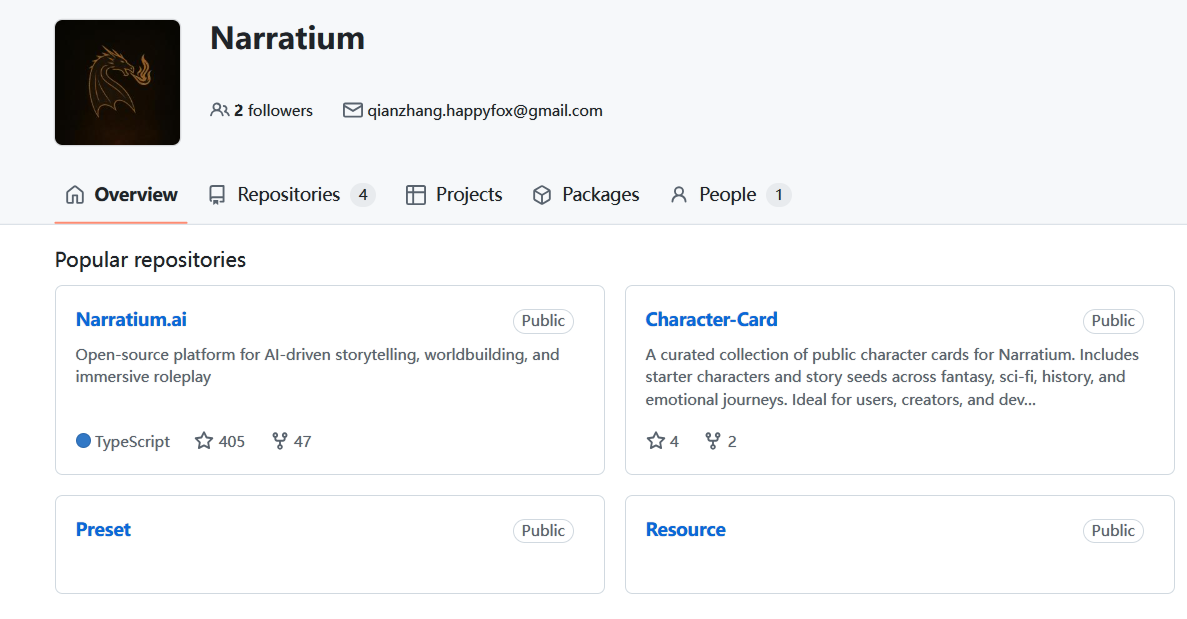Click the Character-Card description text
1187x619 pixels.
(892, 377)
